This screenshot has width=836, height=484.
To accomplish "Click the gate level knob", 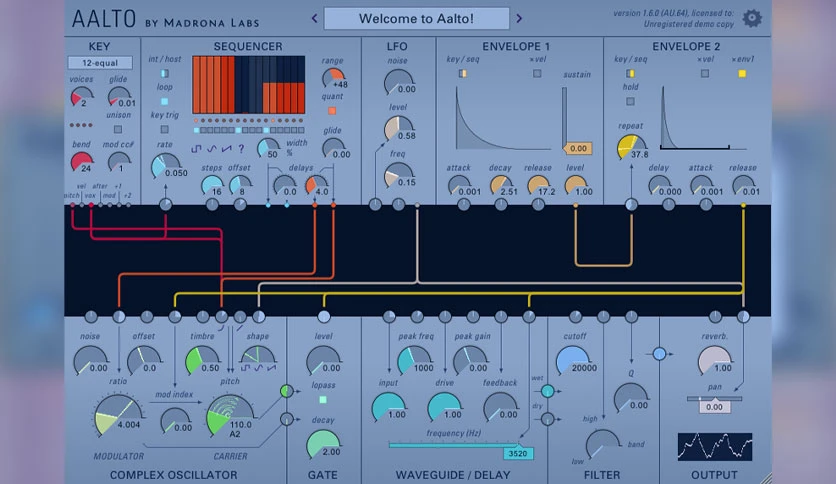I will tap(323, 360).
